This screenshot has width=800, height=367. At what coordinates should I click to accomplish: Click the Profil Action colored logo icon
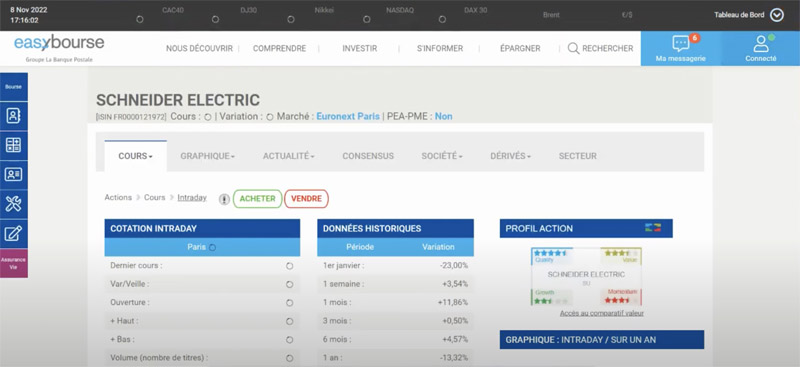[653, 228]
